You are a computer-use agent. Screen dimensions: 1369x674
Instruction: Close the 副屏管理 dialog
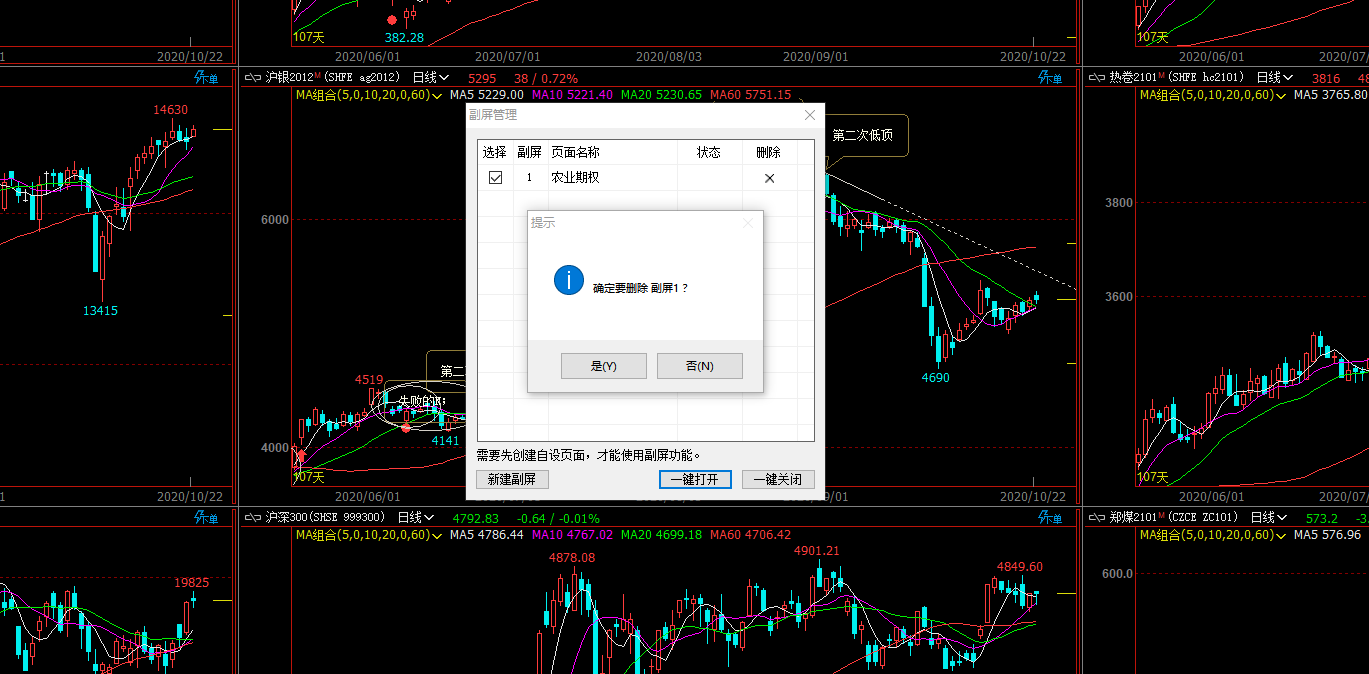coord(810,115)
